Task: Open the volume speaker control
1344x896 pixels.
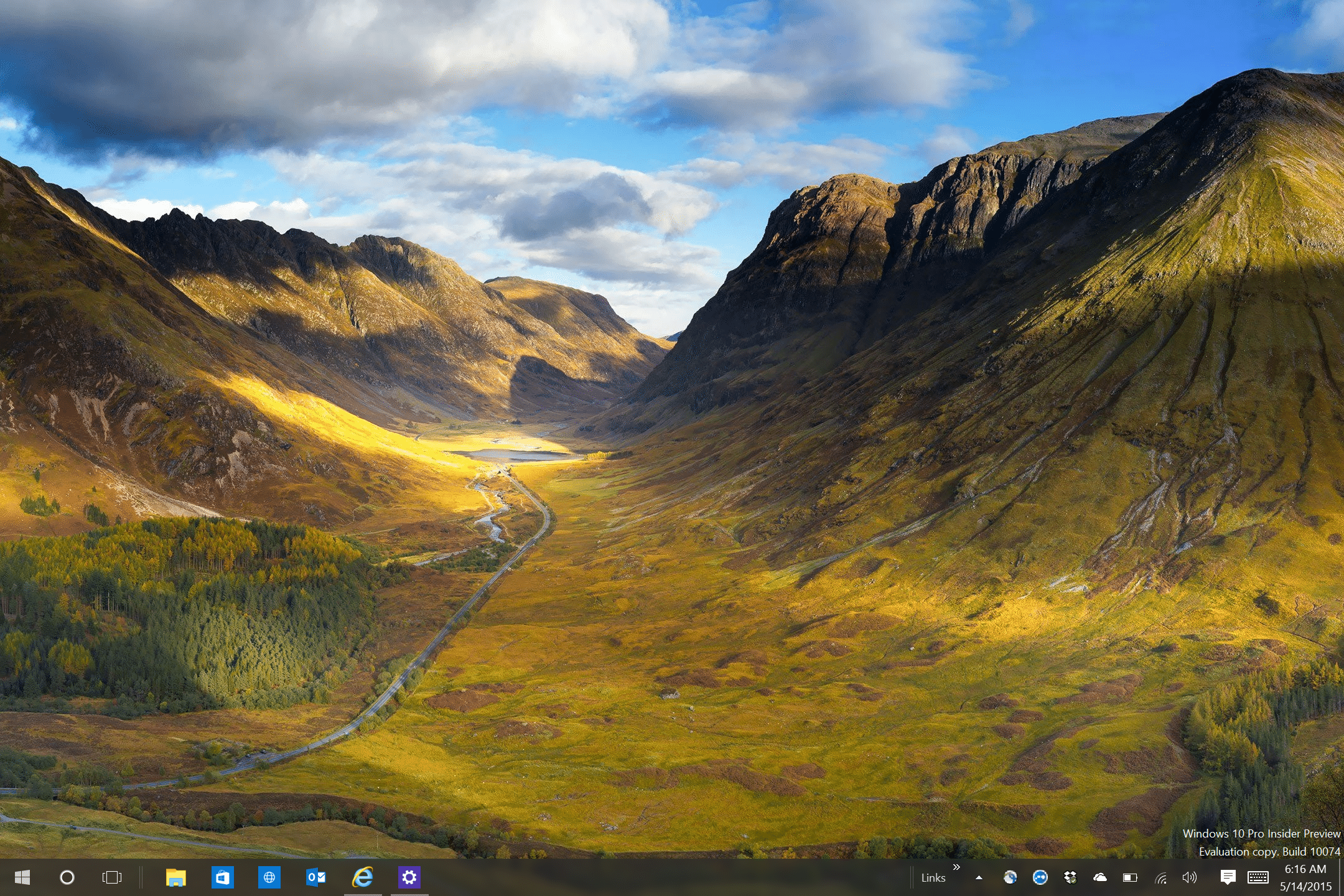Action: pos(1190,877)
